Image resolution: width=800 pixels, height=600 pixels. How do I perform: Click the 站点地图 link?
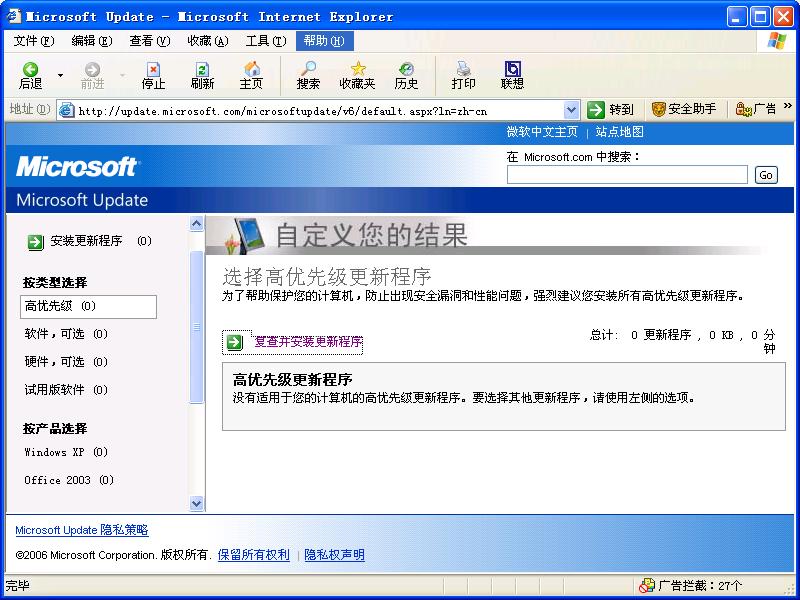[x=619, y=132]
